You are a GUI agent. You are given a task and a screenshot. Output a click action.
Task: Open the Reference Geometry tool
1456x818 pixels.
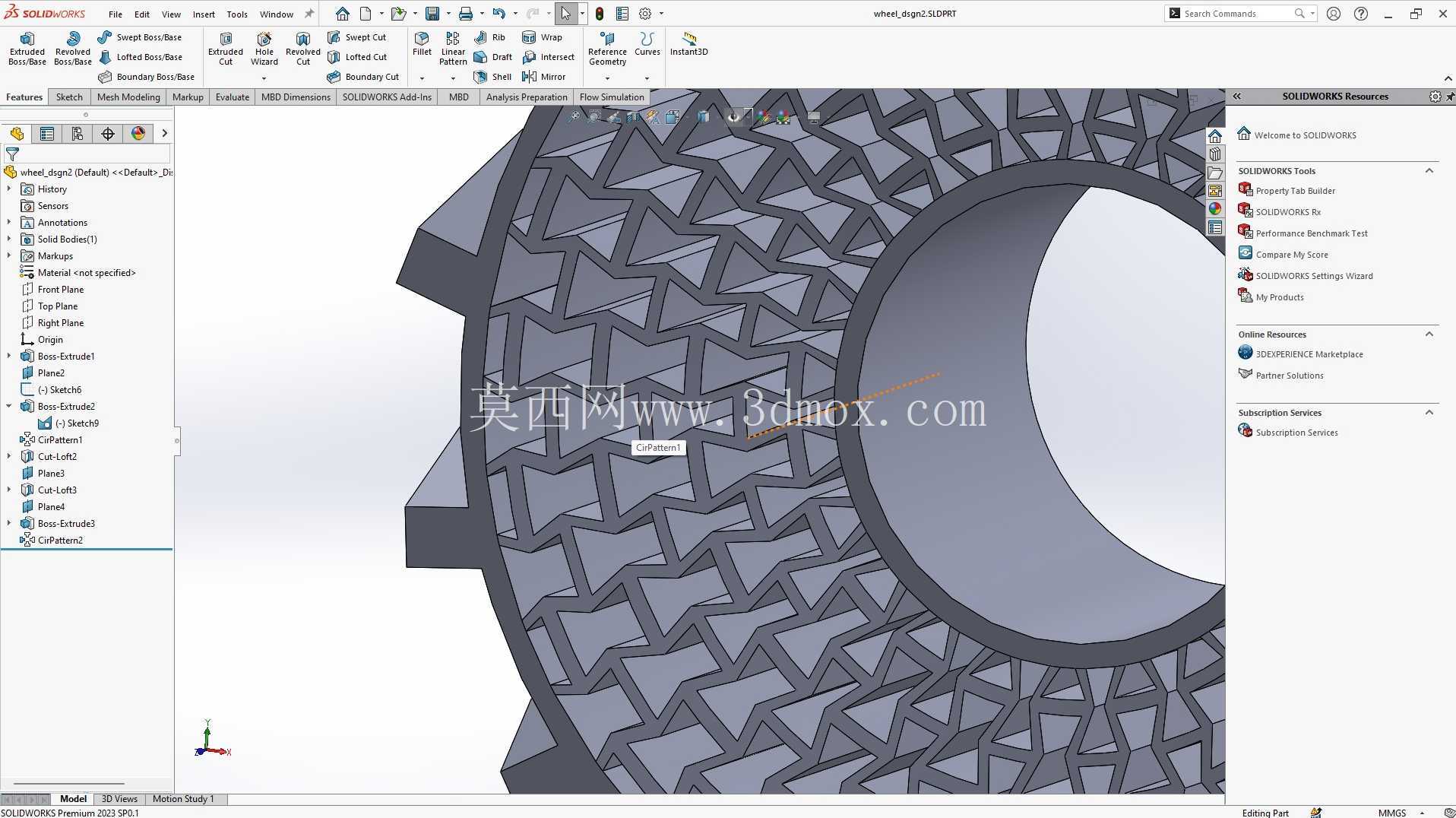(607, 49)
